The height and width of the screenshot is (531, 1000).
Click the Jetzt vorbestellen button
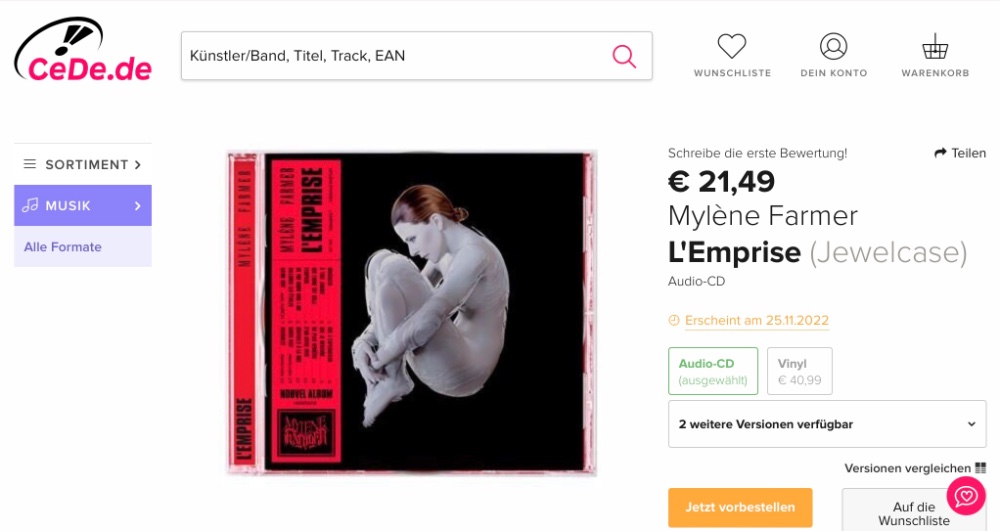(x=740, y=507)
